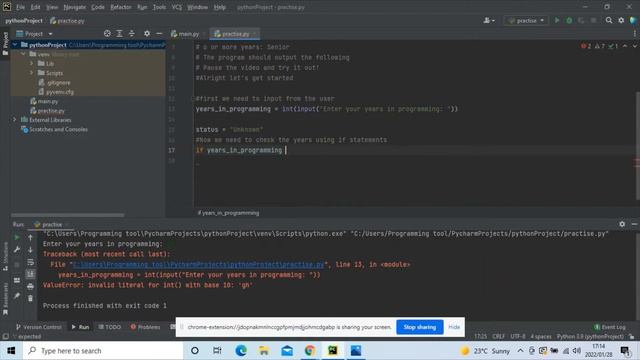Print console output with printer icon
Screen dimensions: 640x360
tap(31, 287)
